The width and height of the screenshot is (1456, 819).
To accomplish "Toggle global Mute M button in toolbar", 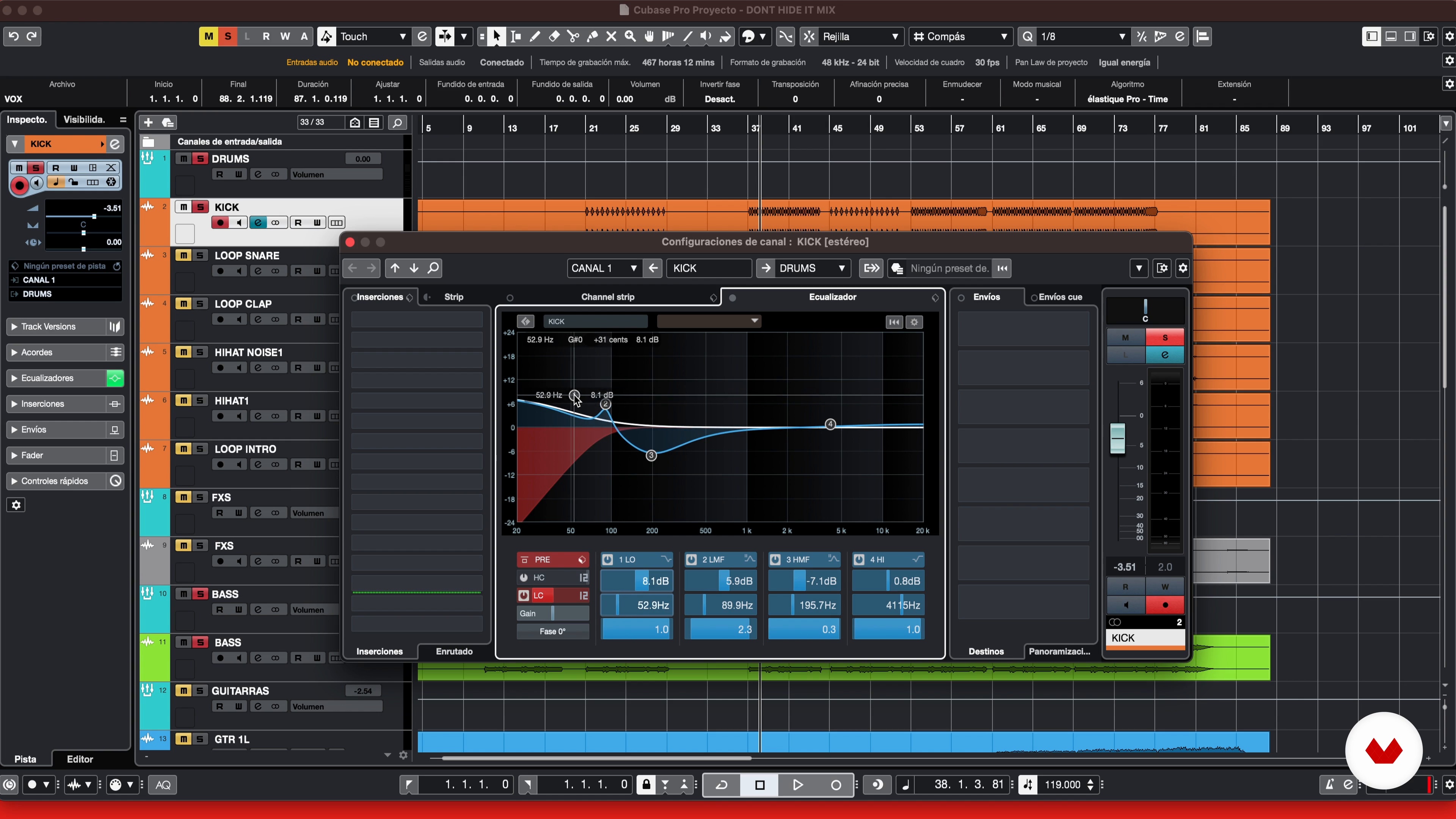I will 209,37.
